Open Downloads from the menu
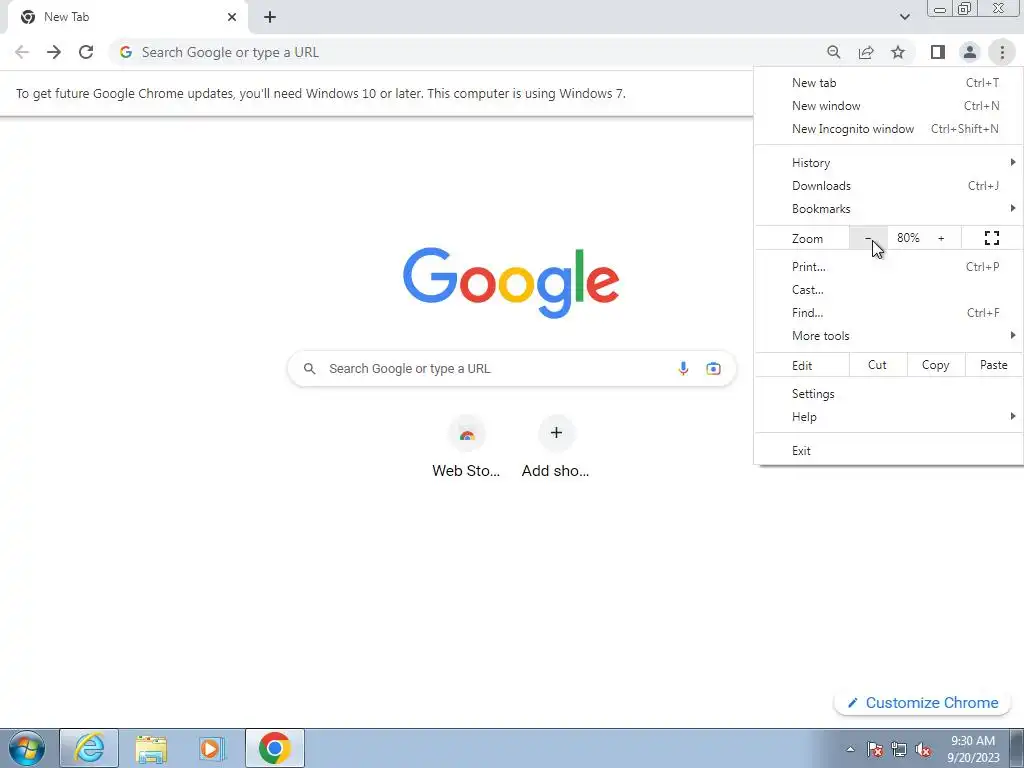Screen dimensions: 1024x768 (x=889, y=185)
